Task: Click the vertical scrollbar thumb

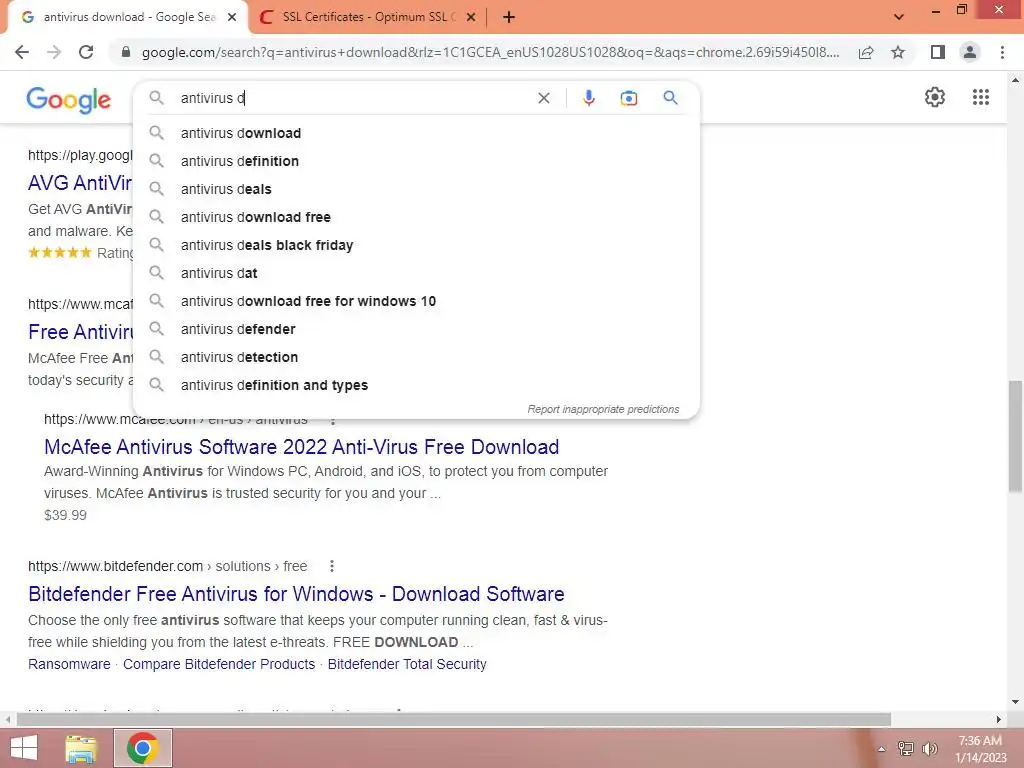Action: click(1015, 436)
